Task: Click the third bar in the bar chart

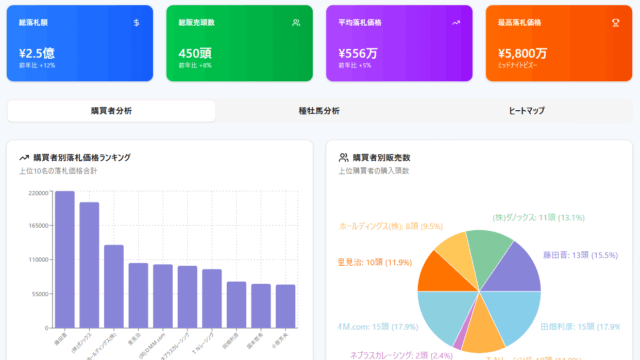Action: point(114,287)
